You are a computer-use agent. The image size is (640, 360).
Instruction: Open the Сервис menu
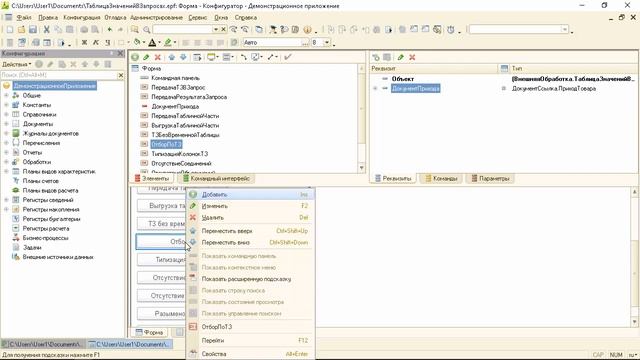[198, 18]
